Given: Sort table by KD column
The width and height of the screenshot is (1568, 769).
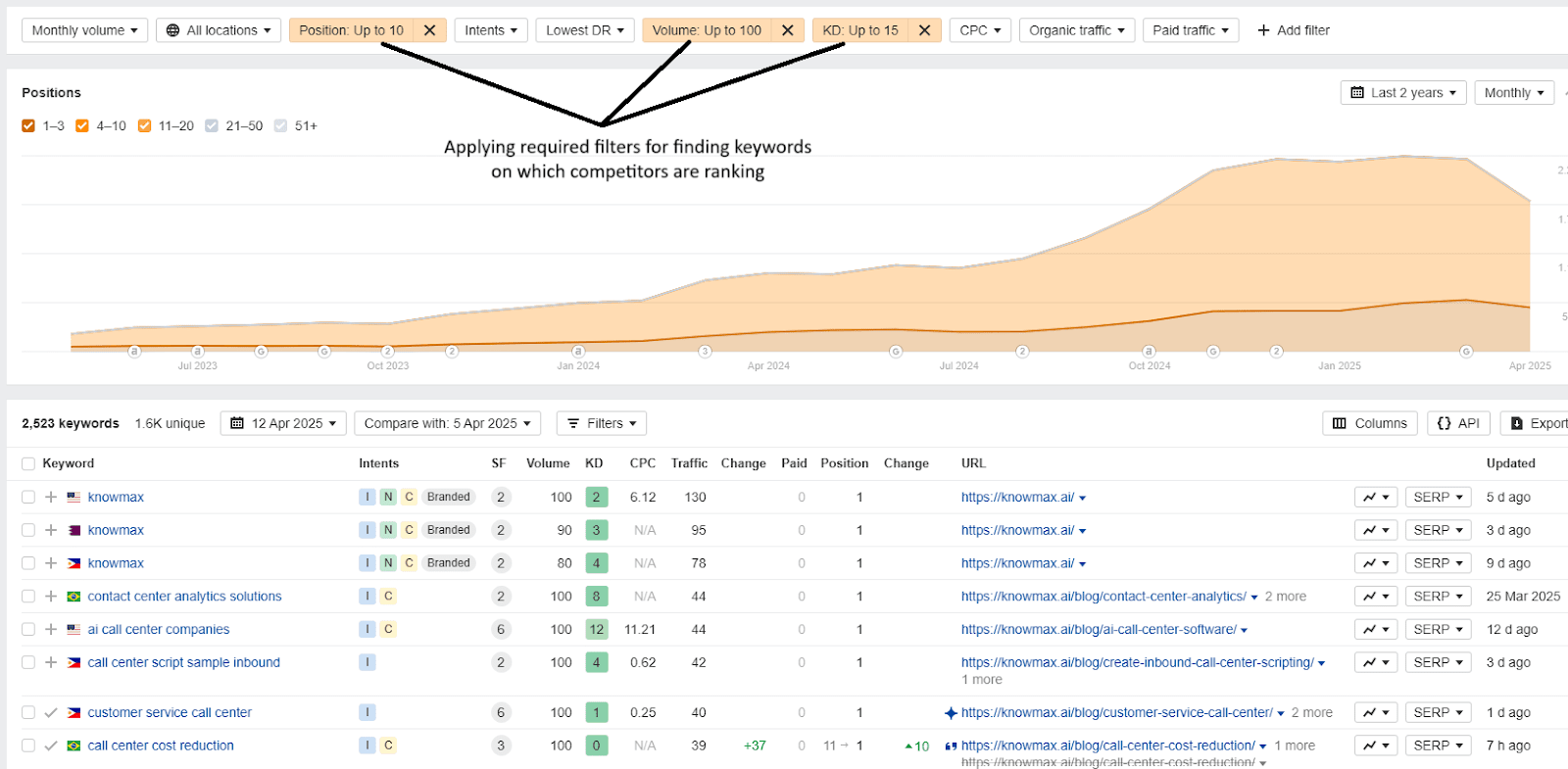Looking at the screenshot, I should click(x=594, y=463).
